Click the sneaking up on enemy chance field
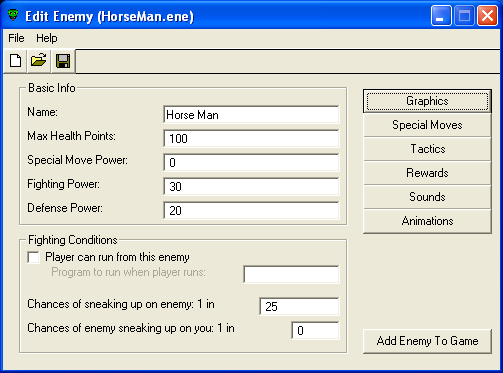This screenshot has width=503, height=373. 299,307
